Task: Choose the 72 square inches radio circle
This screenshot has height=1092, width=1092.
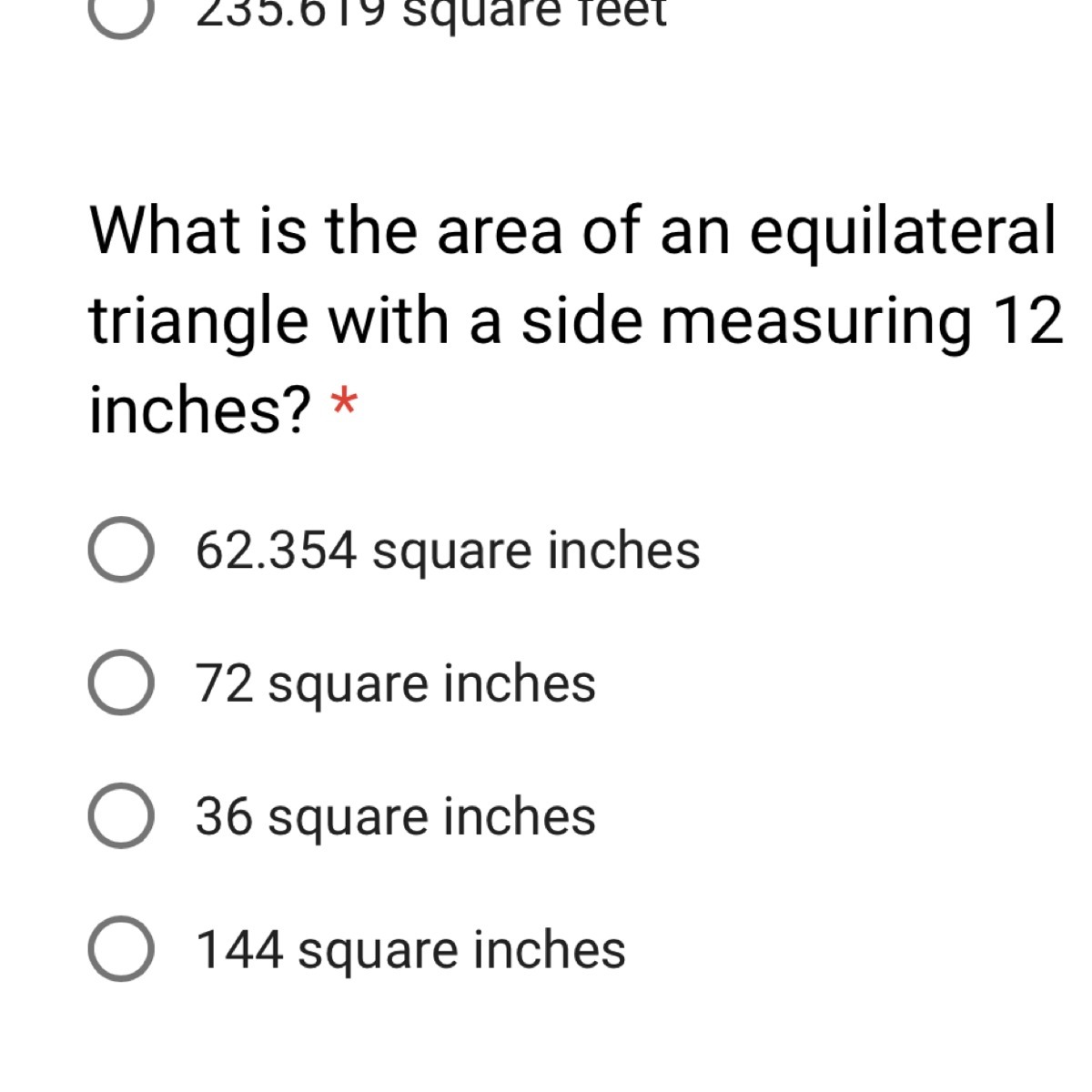Action: (x=121, y=682)
